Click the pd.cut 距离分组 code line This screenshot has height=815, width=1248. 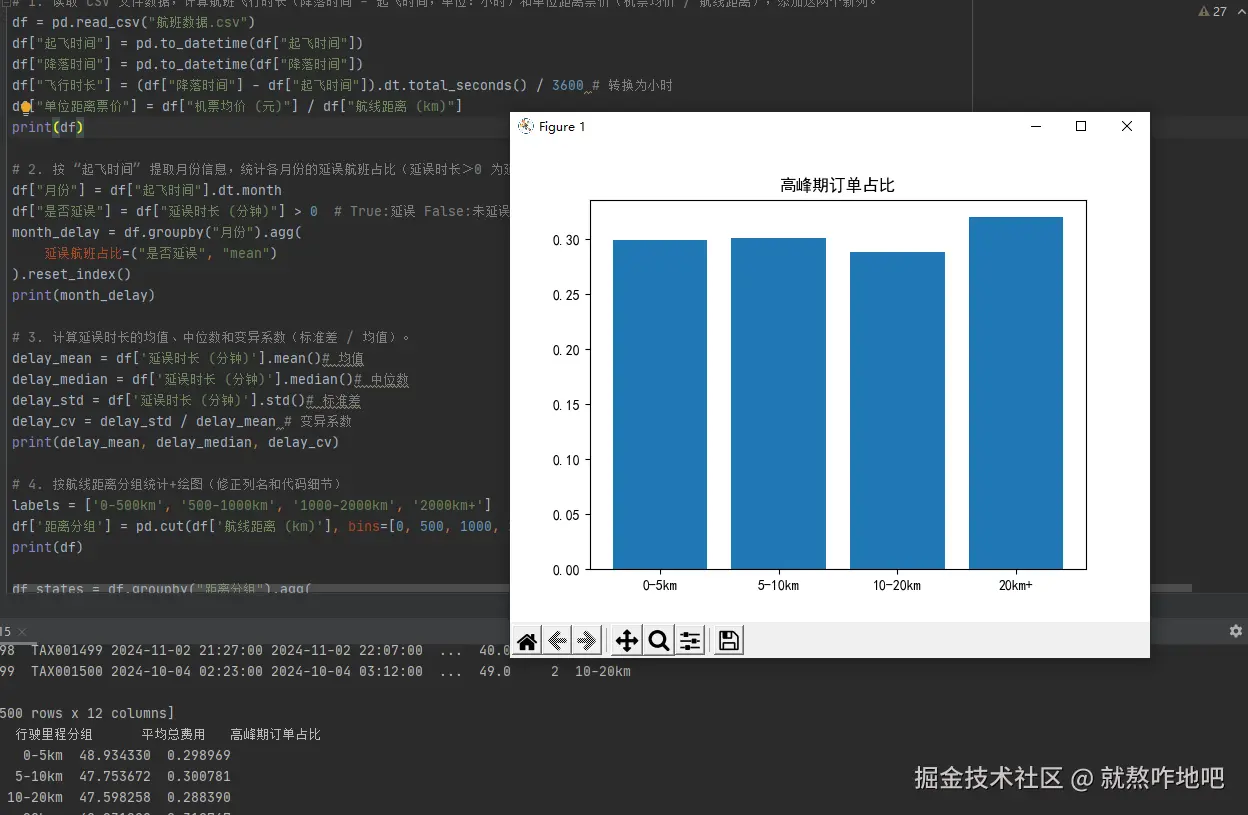coord(261,527)
